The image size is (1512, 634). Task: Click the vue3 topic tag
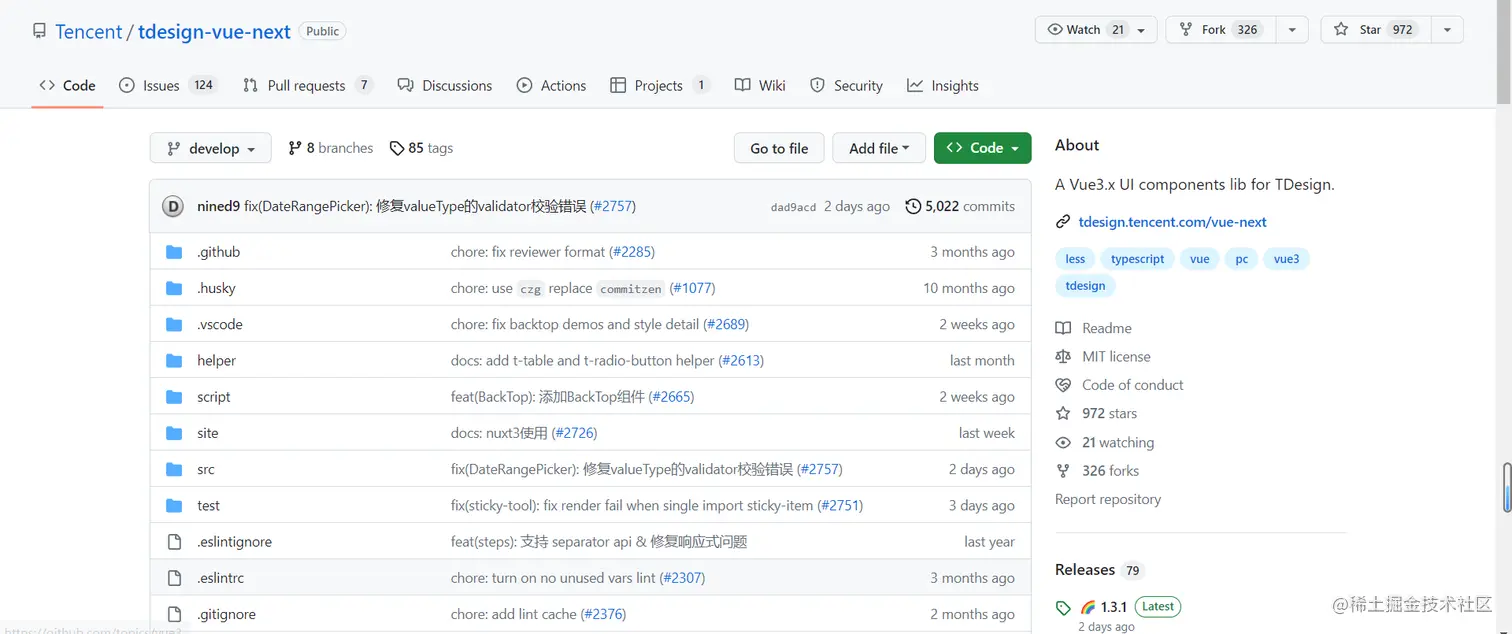[x=1287, y=259]
